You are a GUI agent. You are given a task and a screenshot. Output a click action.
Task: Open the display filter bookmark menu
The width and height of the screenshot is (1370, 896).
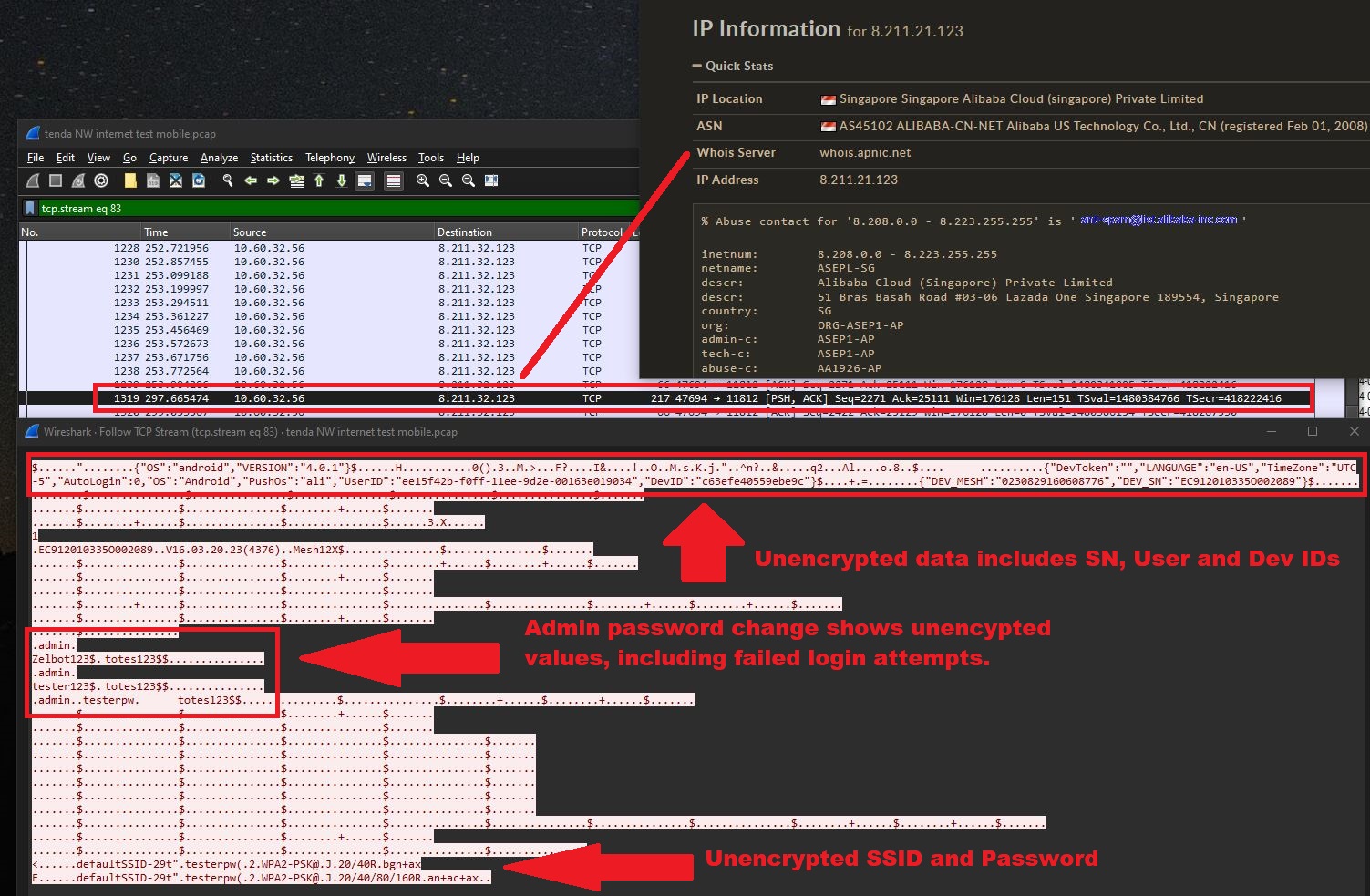click(30, 209)
